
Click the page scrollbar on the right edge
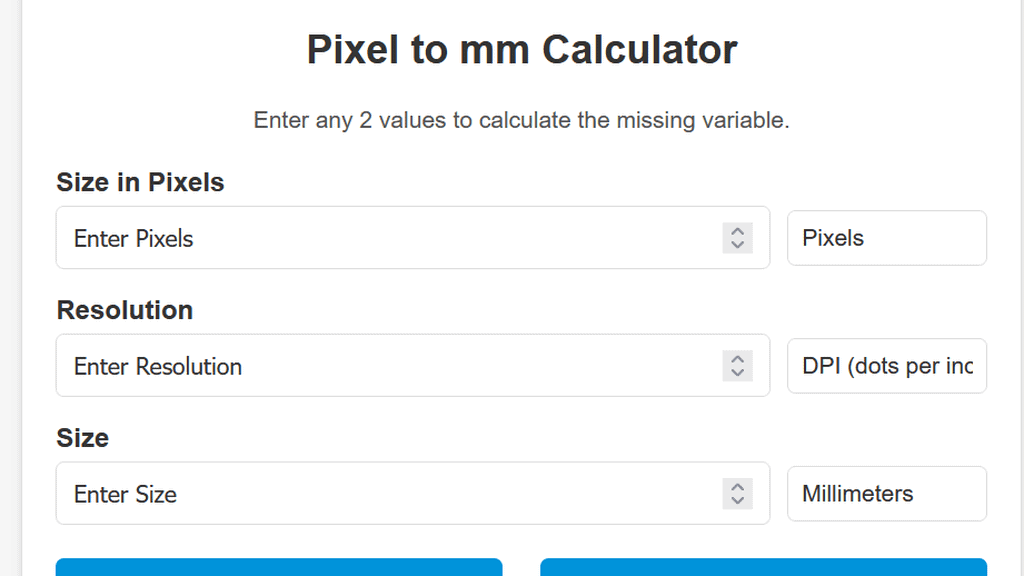point(1018,288)
